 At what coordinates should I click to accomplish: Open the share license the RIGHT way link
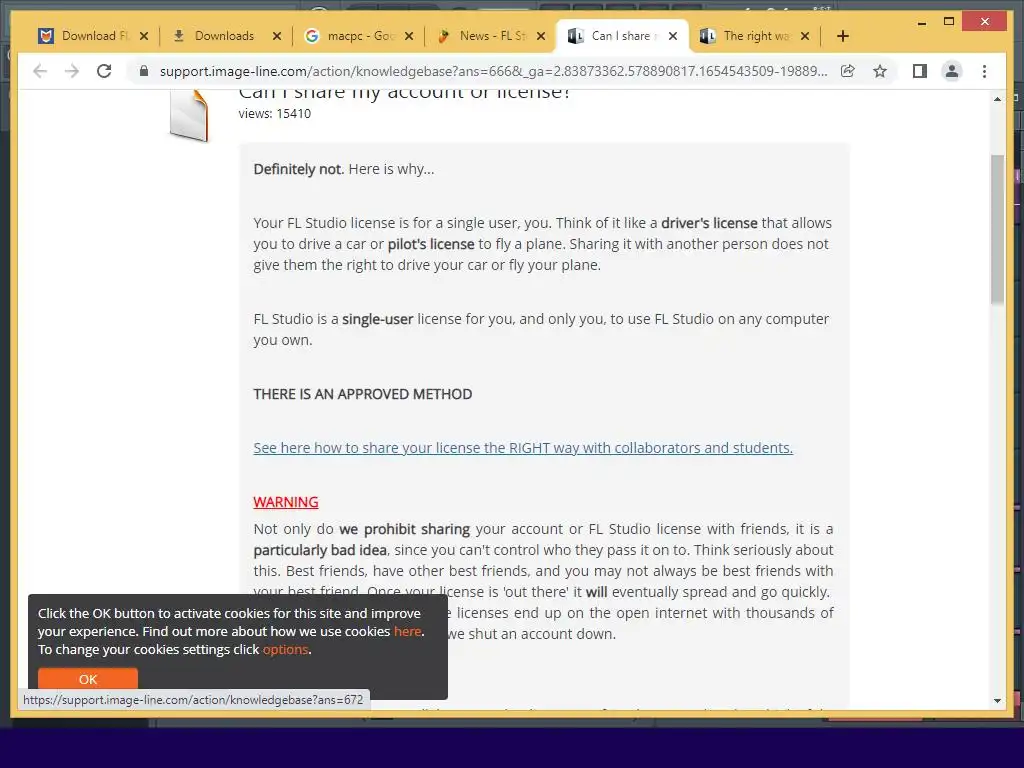click(x=522, y=448)
